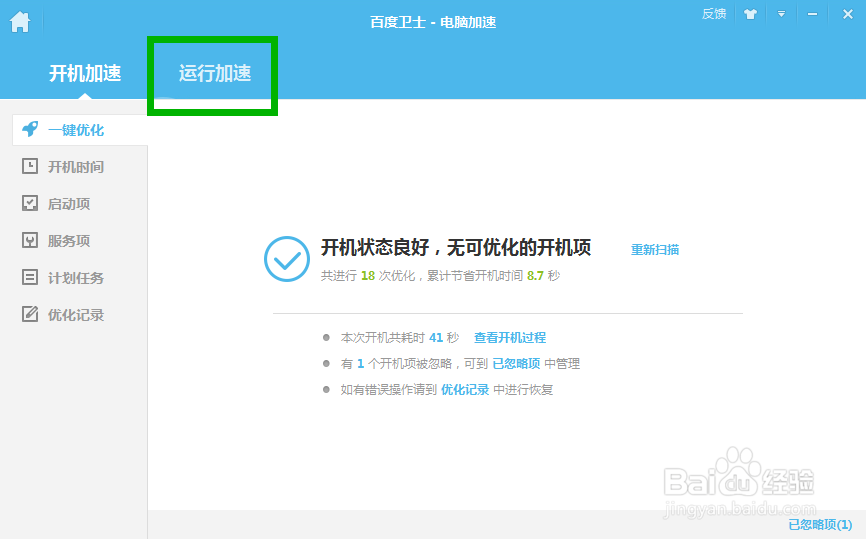Minimize the 百度卫士 window

[812, 14]
